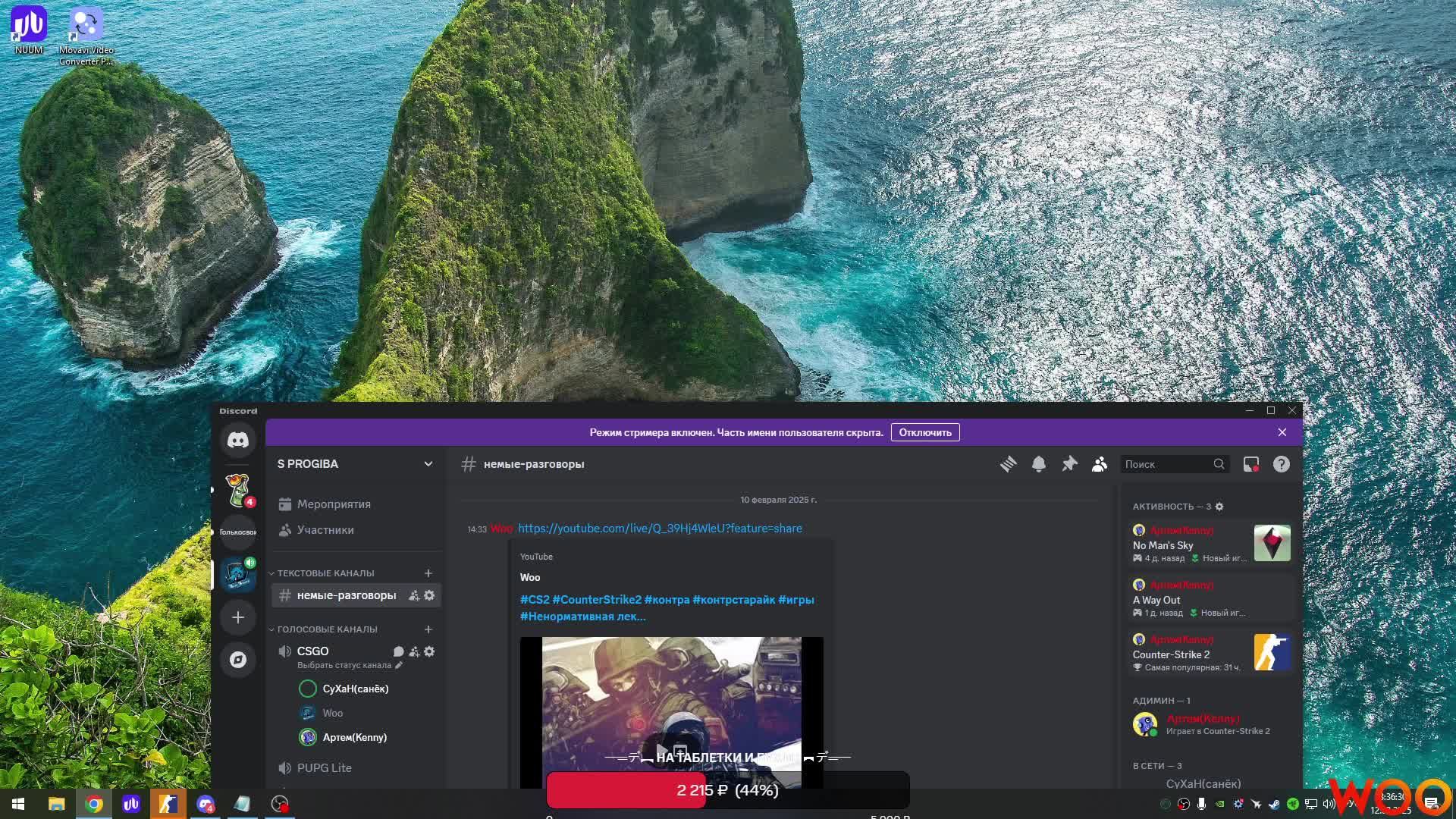The height and width of the screenshot is (819, 1456).
Task: Edit немые-разговоры channel settings gear
Action: pyautogui.click(x=429, y=595)
